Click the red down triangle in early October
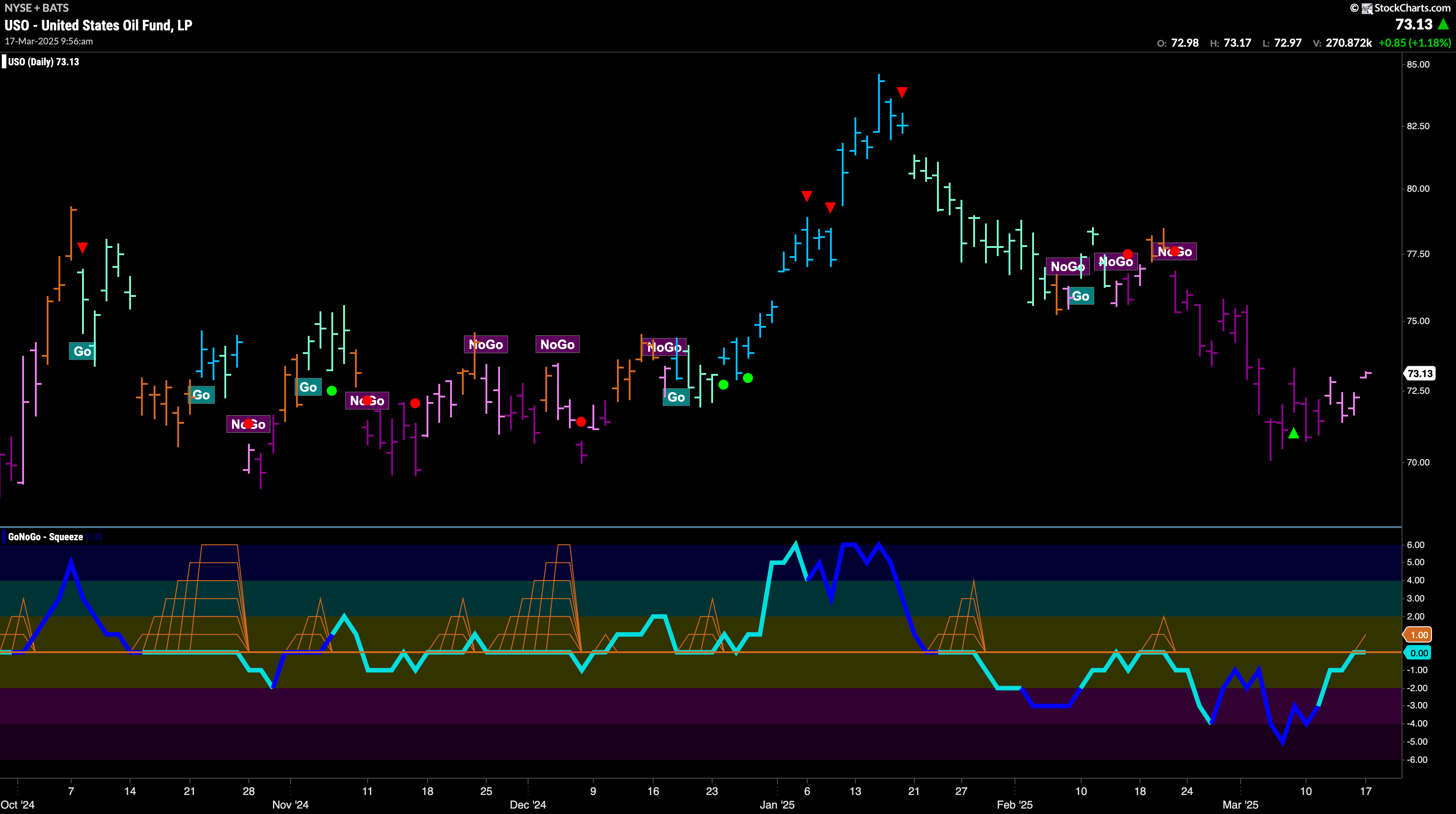The width and height of the screenshot is (1456, 814). click(x=83, y=247)
